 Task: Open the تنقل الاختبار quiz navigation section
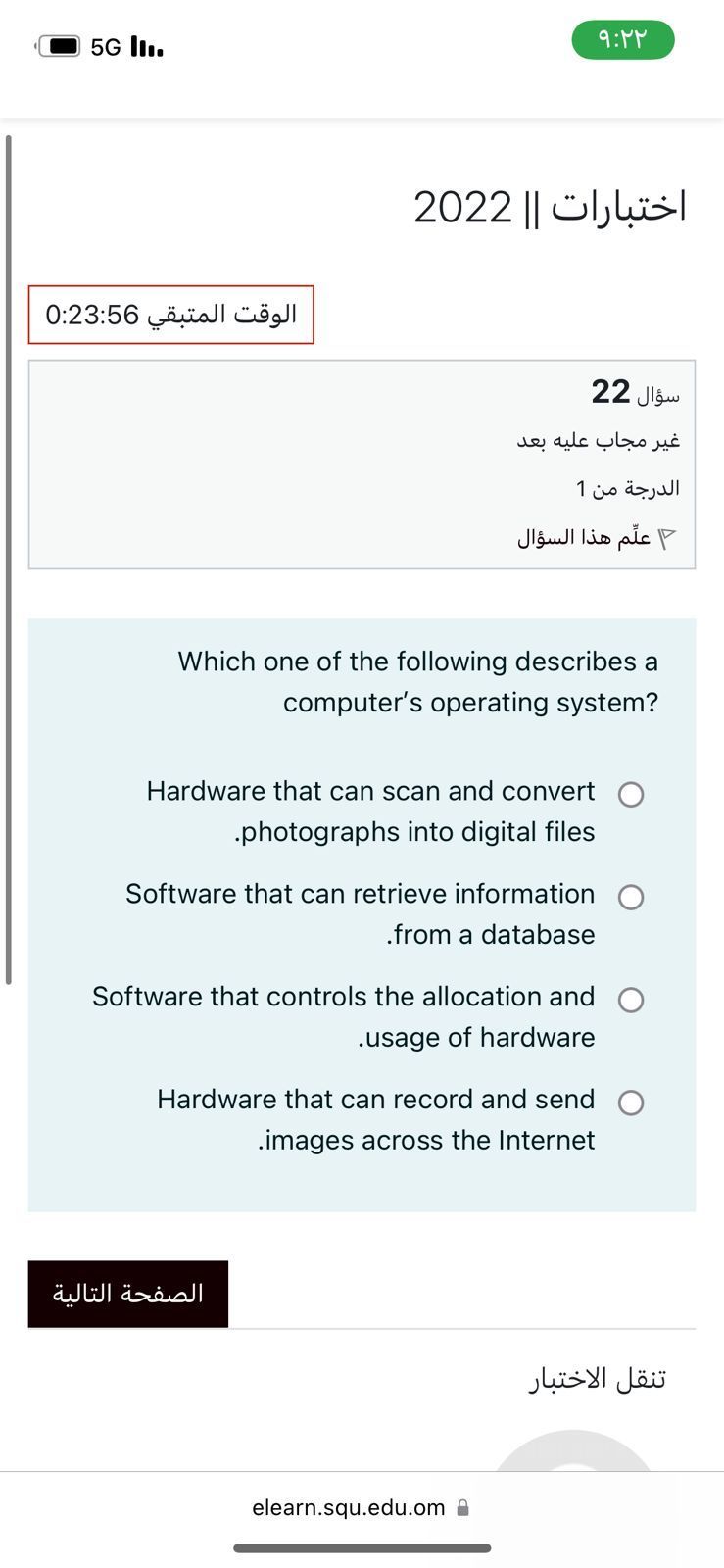tap(598, 1379)
